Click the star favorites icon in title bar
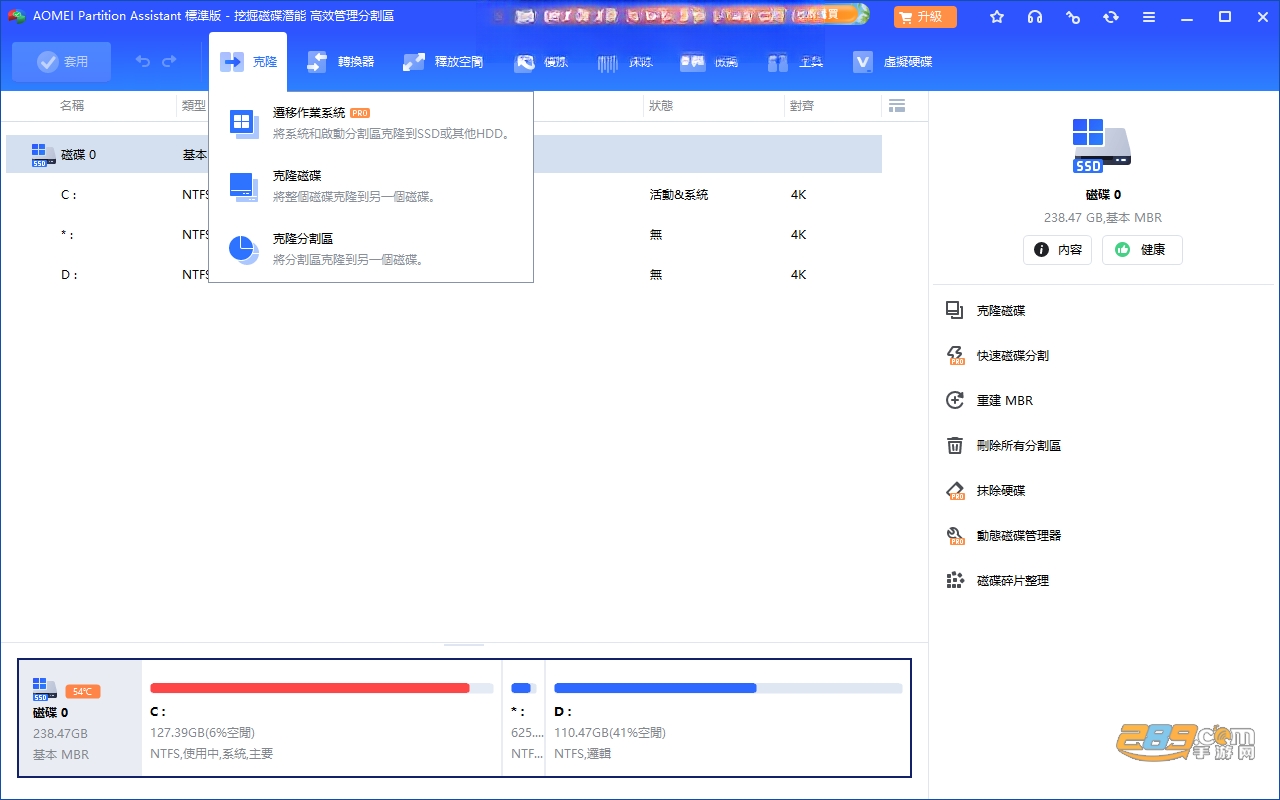Image resolution: width=1280 pixels, height=800 pixels. [x=997, y=17]
